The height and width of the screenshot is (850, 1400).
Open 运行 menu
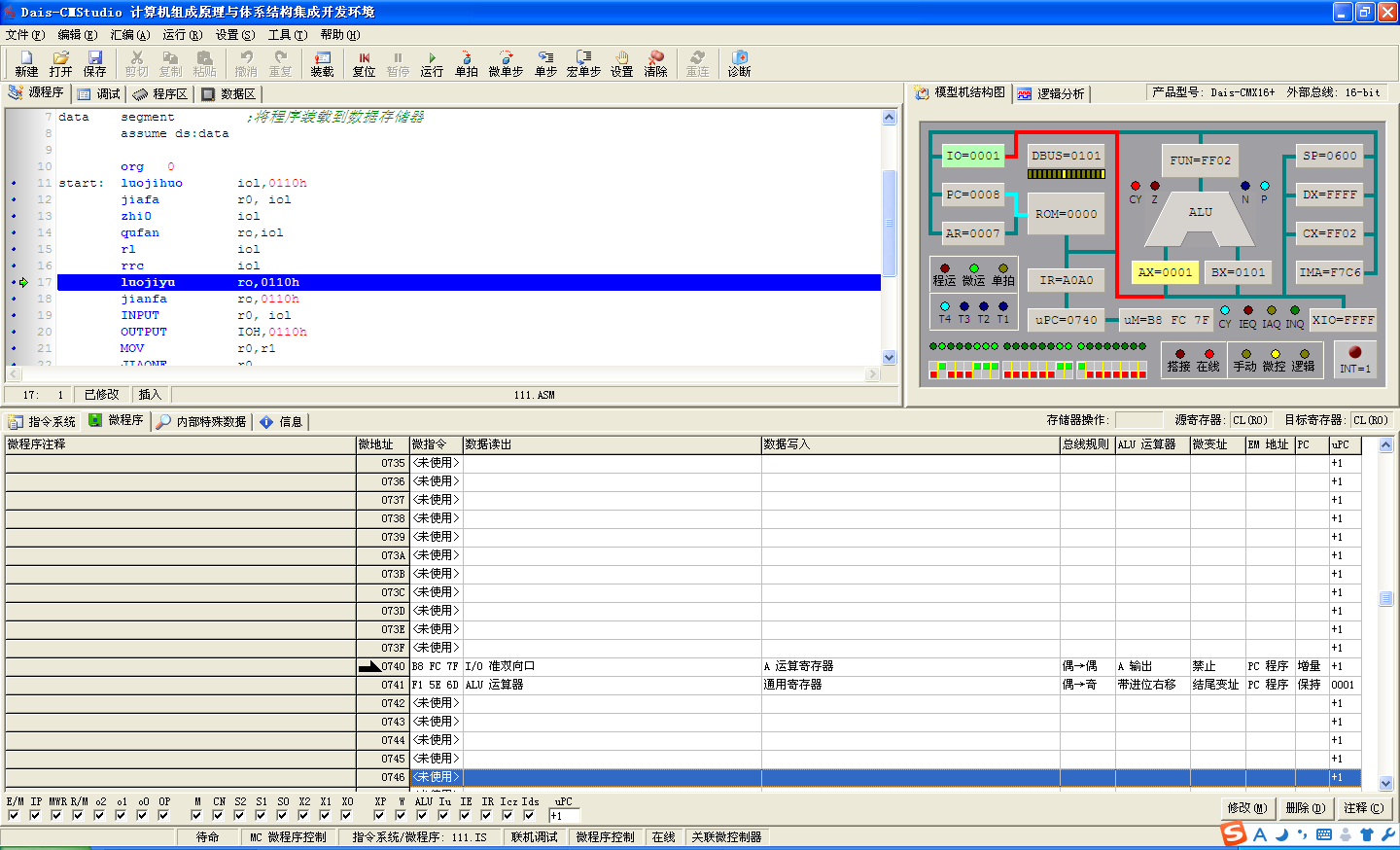pyautogui.click(x=183, y=35)
